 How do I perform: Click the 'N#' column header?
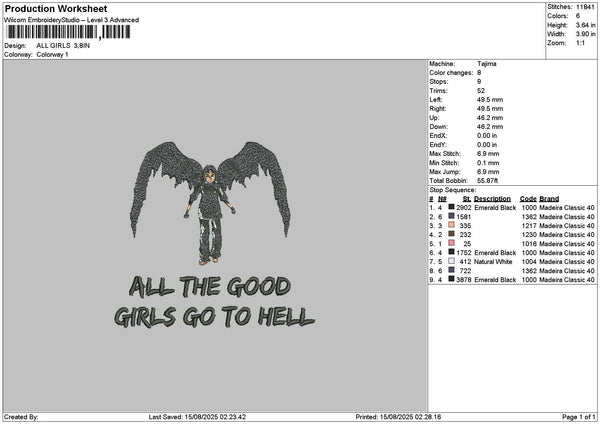tap(442, 199)
